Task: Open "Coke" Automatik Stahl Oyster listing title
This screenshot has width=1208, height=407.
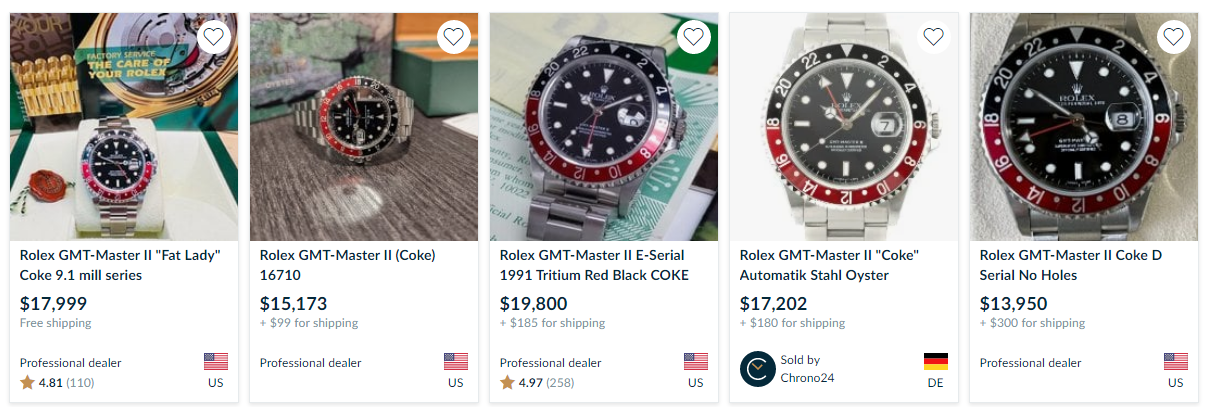Action: point(829,265)
